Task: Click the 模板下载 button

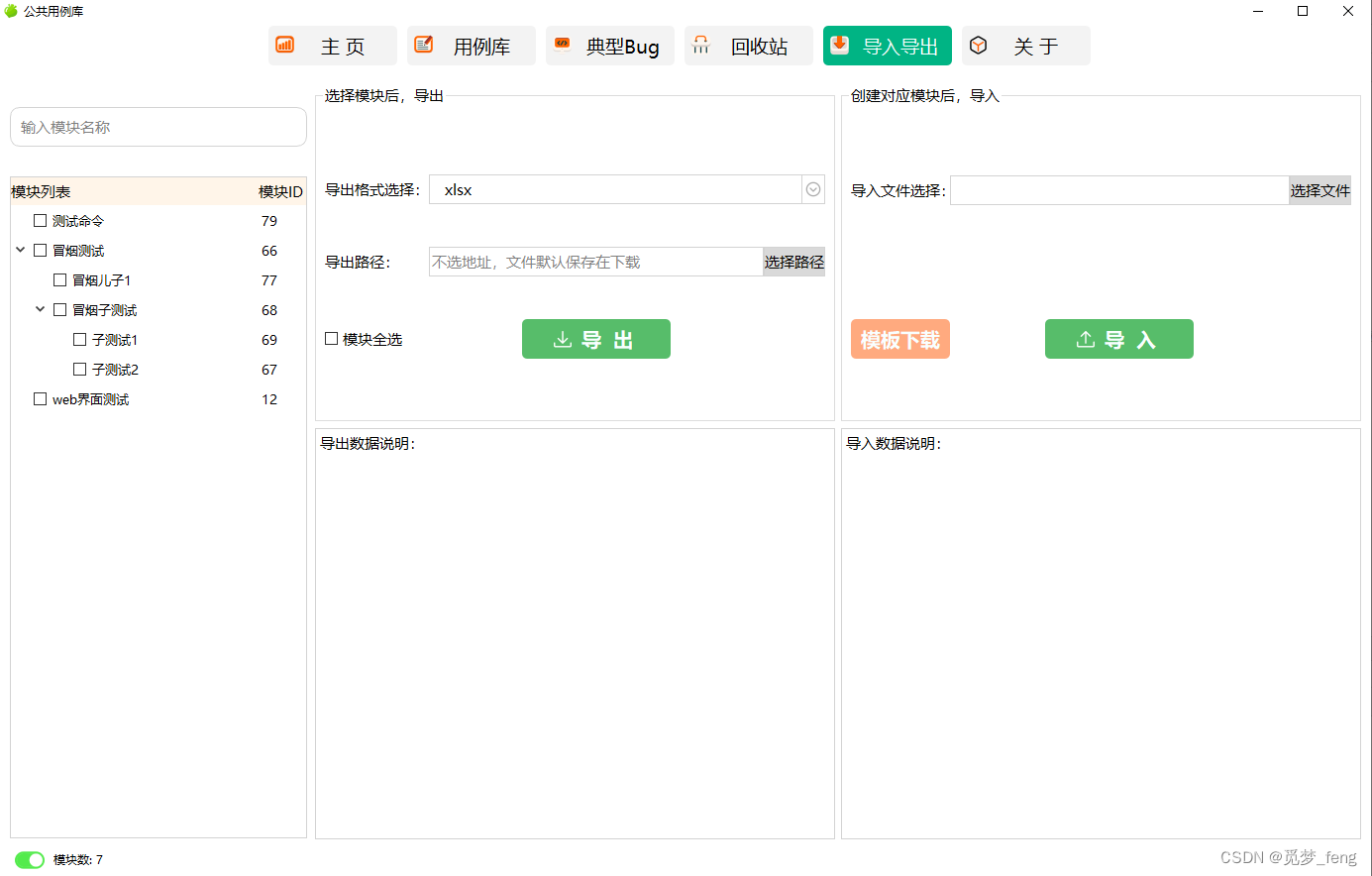Action: click(900, 339)
